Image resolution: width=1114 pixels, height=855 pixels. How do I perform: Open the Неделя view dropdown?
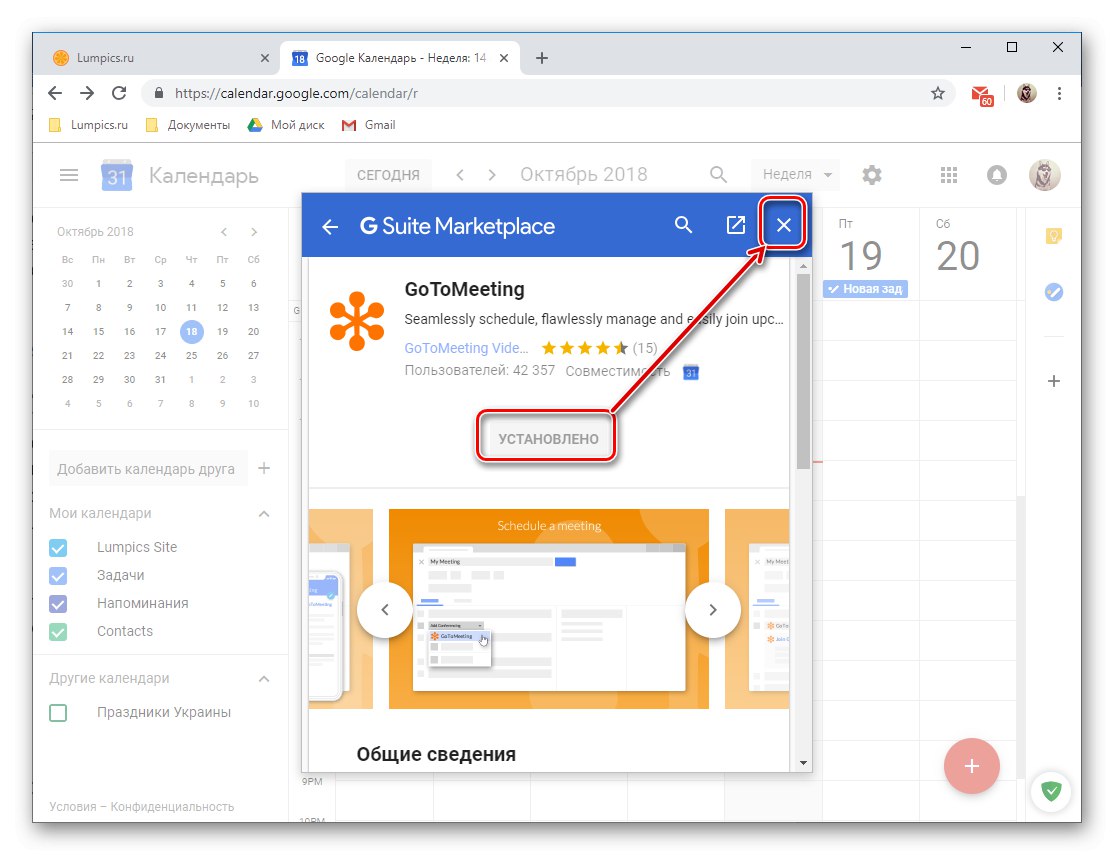coord(794,174)
